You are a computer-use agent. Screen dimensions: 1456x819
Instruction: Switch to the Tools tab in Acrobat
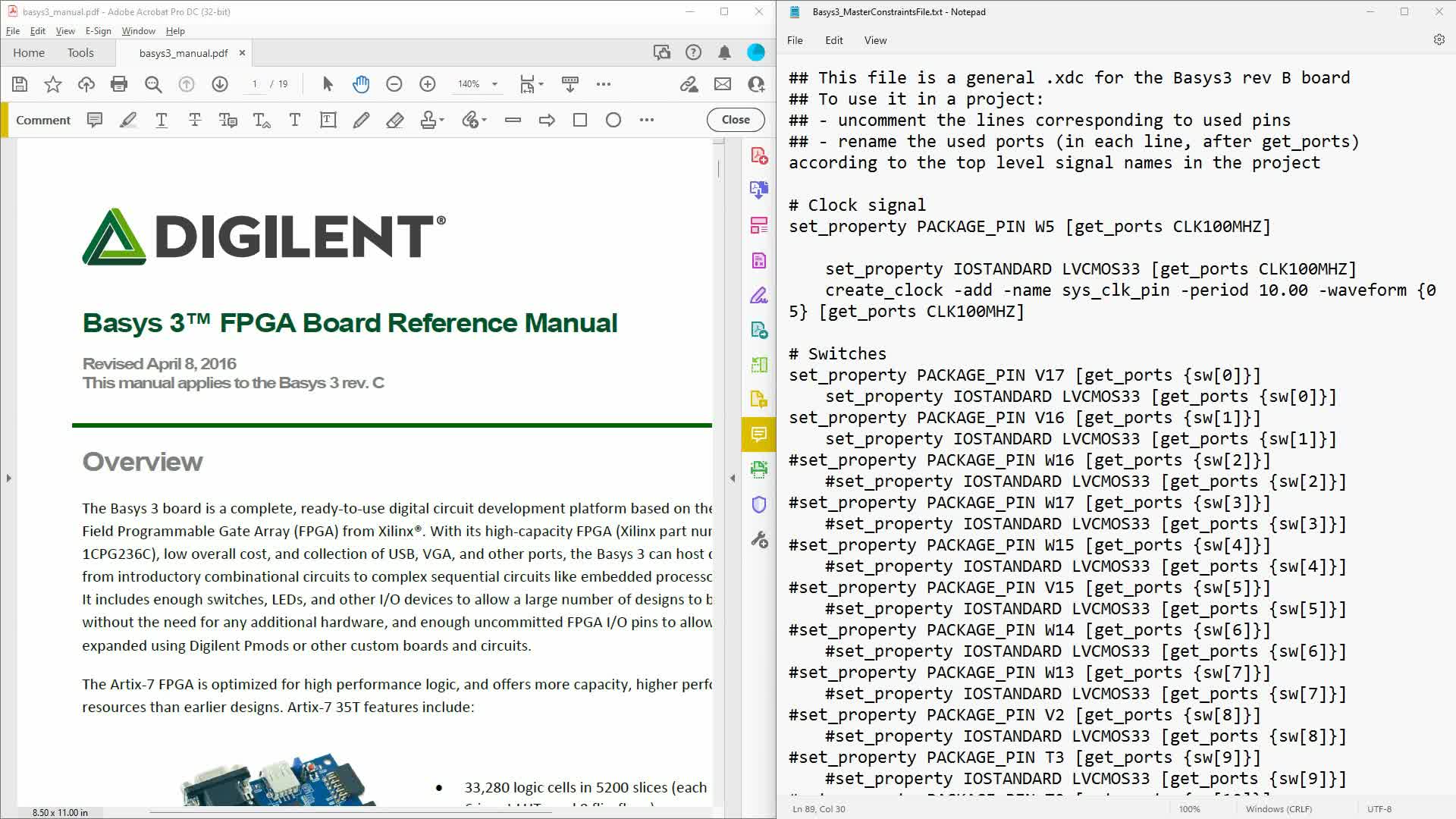(80, 52)
